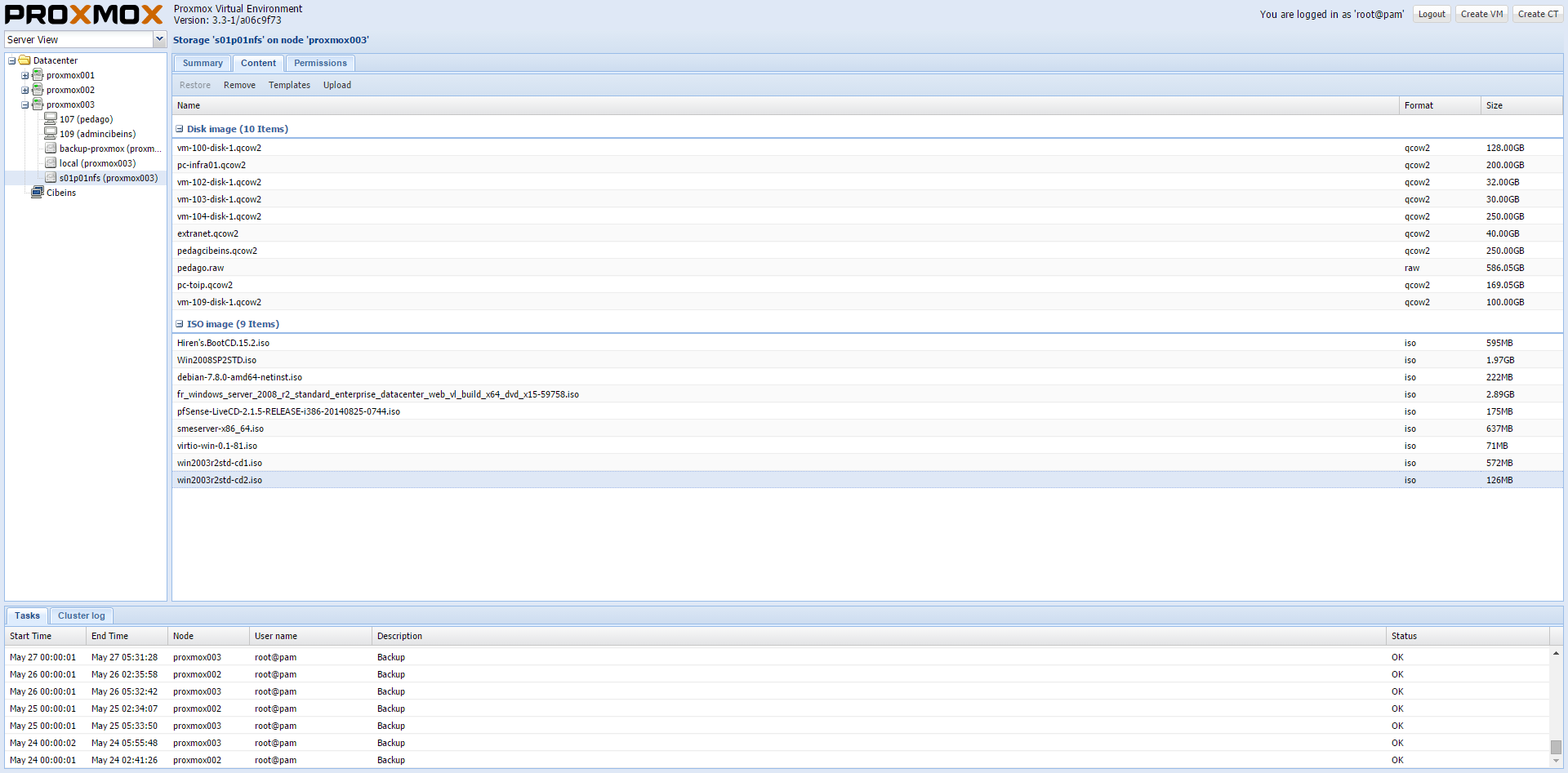Collapse the ISO image group

[180, 324]
